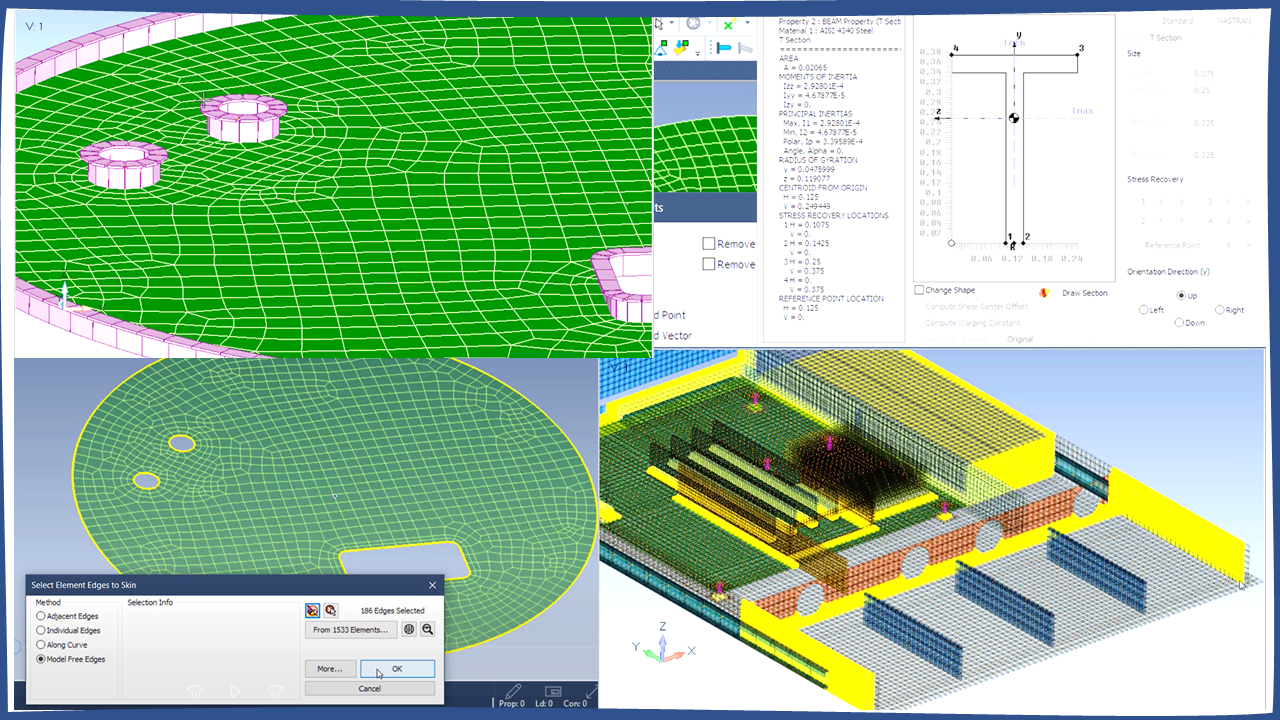Click the Compute Warping Constant button
This screenshot has width=1280, height=720.
[972, 323]
